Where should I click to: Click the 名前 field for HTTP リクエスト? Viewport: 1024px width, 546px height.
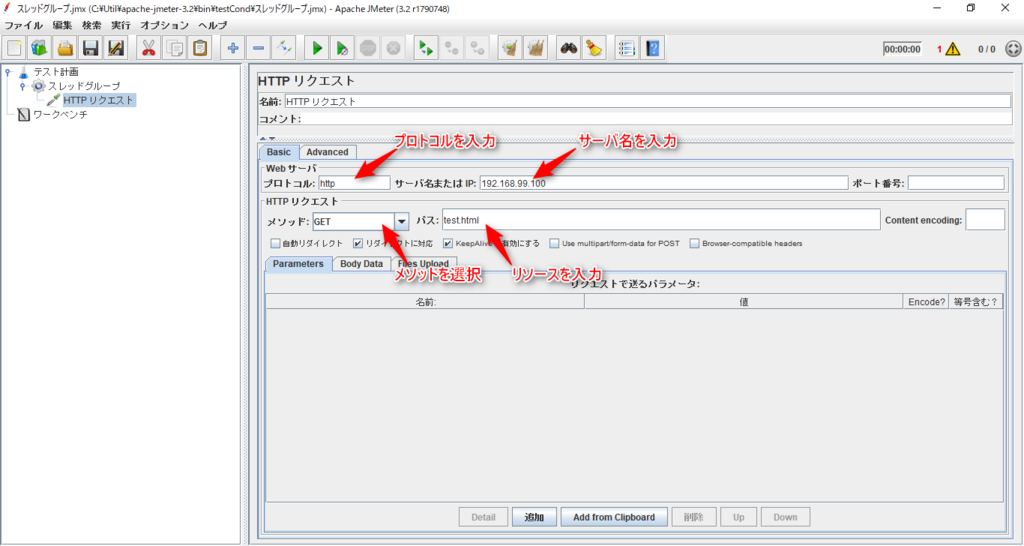[x=648, y=101]
